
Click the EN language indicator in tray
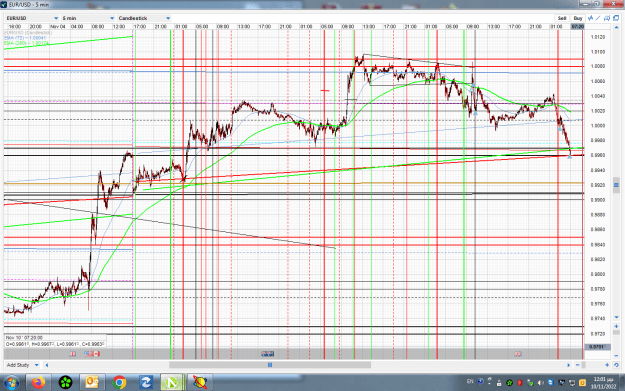pos(470,382)
